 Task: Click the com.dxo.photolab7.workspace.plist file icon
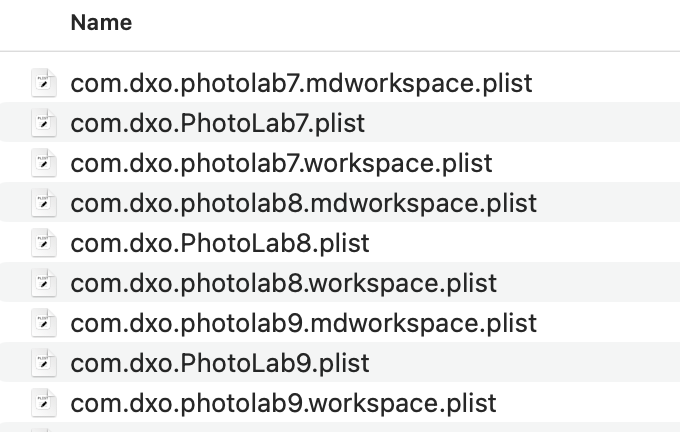click(44, 163)
